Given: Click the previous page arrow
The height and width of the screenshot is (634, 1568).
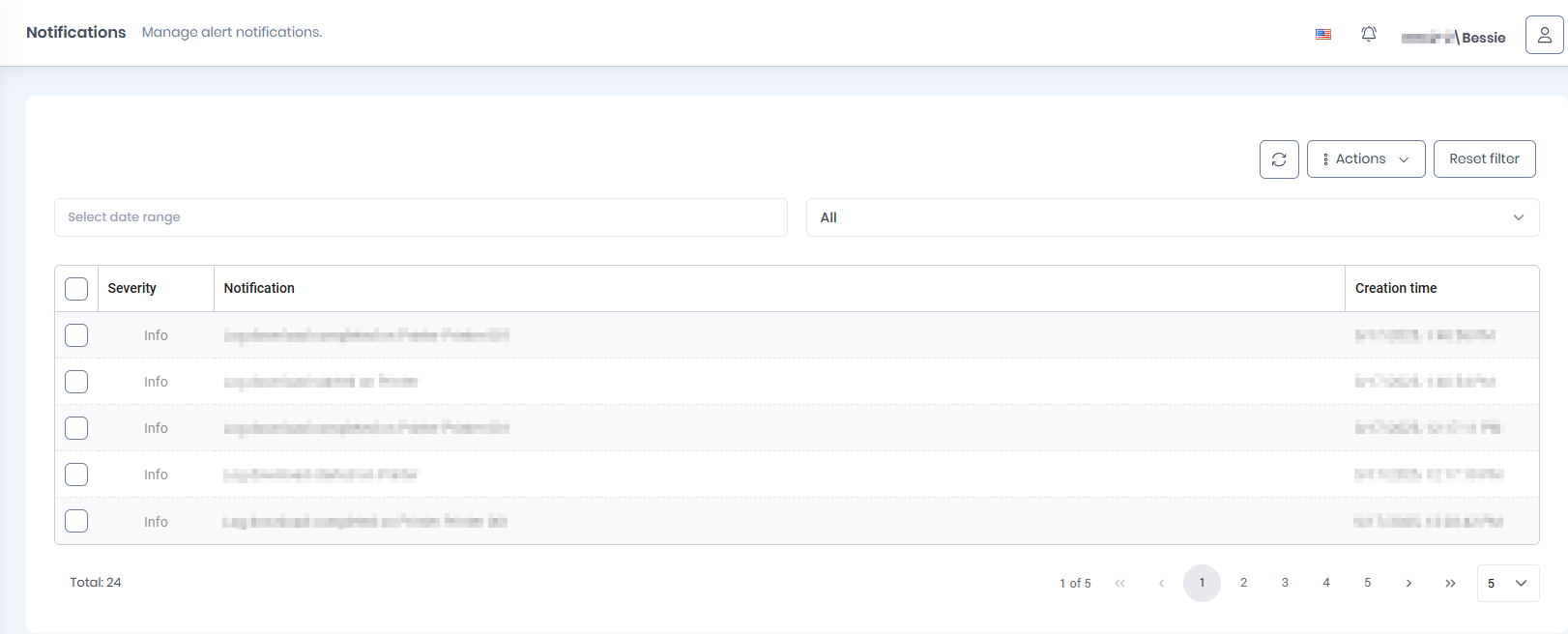Looking at the screenshot, I should [1161, 583].
